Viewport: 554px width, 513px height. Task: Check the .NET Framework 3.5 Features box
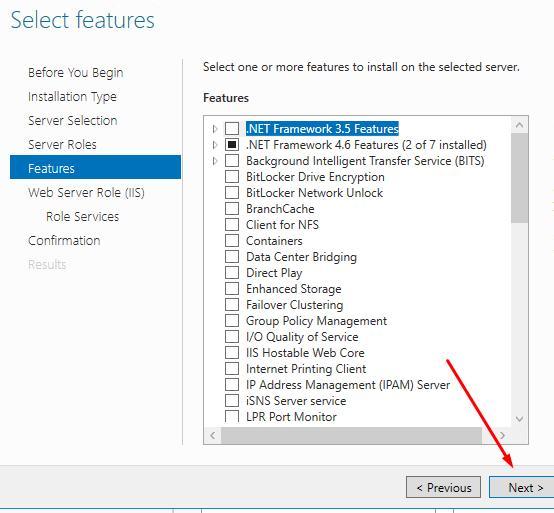232,129
